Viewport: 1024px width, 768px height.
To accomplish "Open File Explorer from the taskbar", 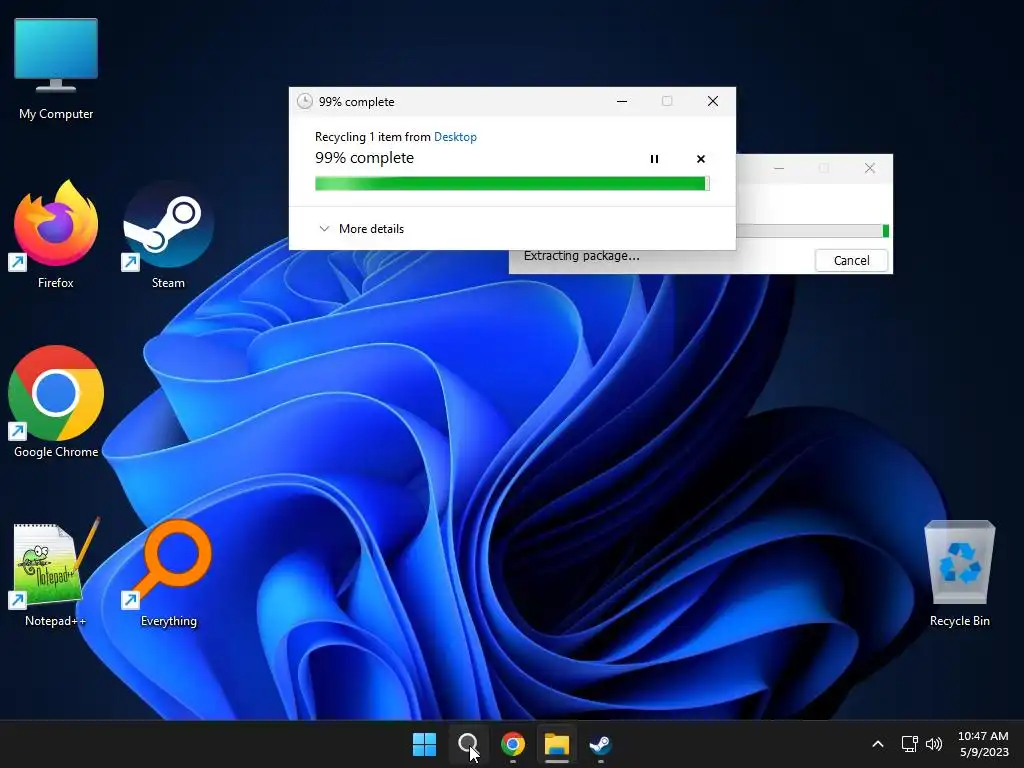I will (x=557, y=744).
